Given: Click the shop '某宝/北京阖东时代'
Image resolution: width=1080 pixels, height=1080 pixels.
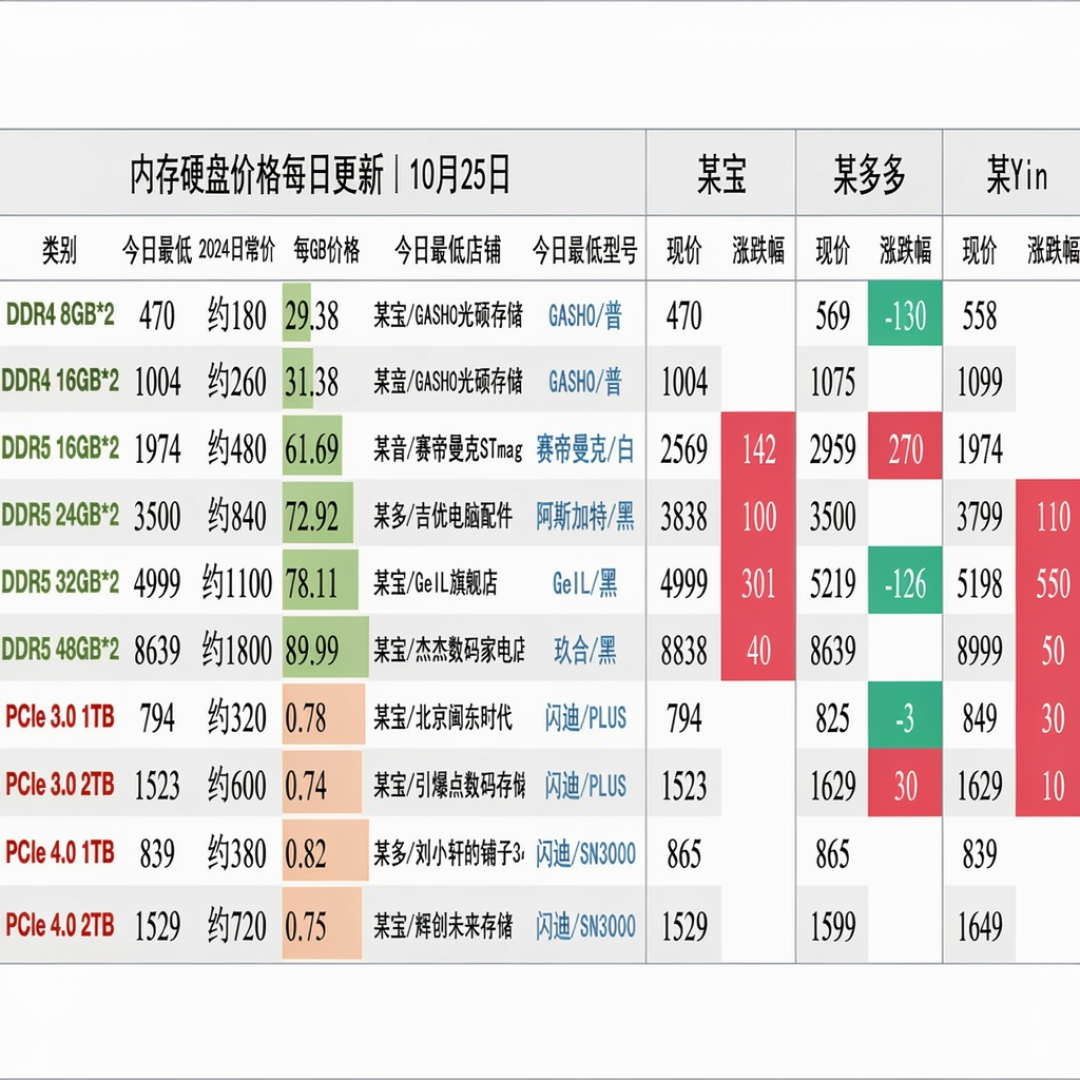Looking at the screenshot, I should tap(443, 718).
